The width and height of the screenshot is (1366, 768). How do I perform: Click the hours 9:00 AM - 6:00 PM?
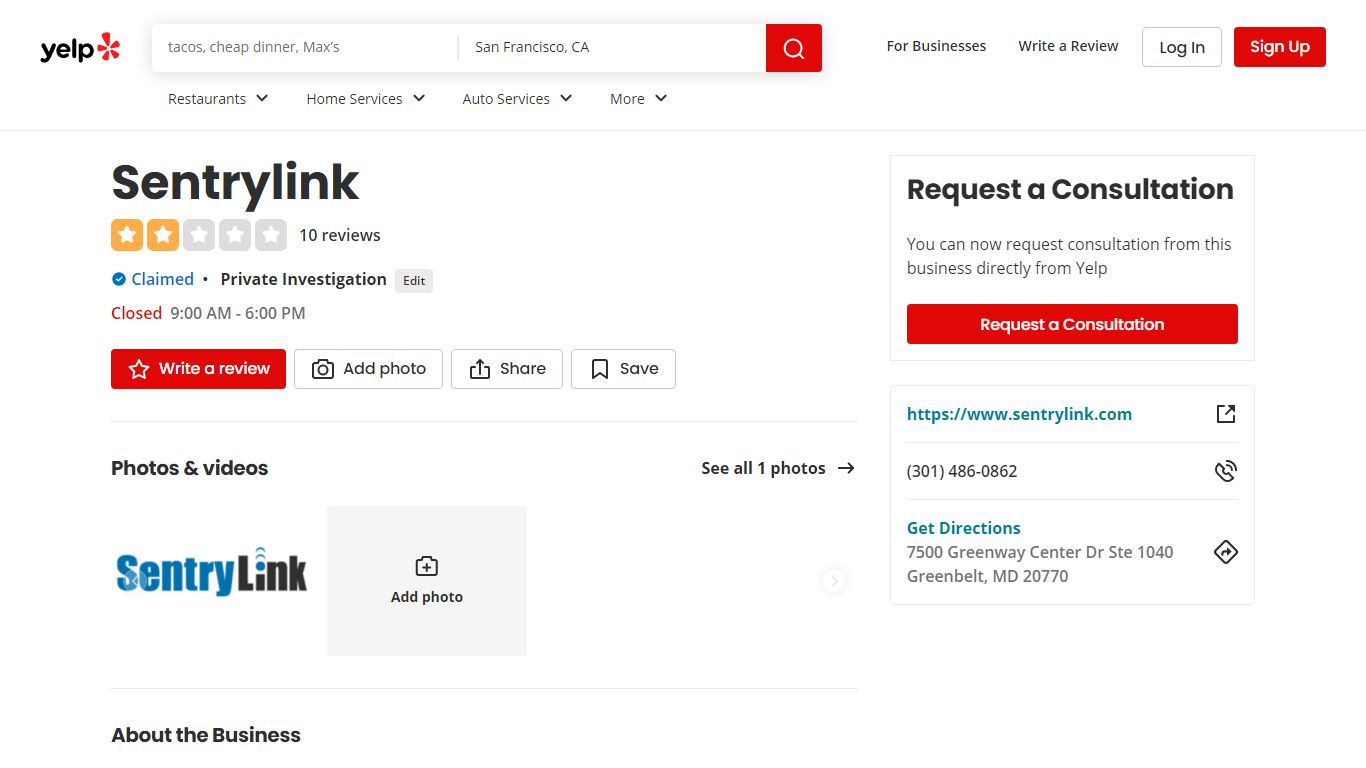(238, 313)
